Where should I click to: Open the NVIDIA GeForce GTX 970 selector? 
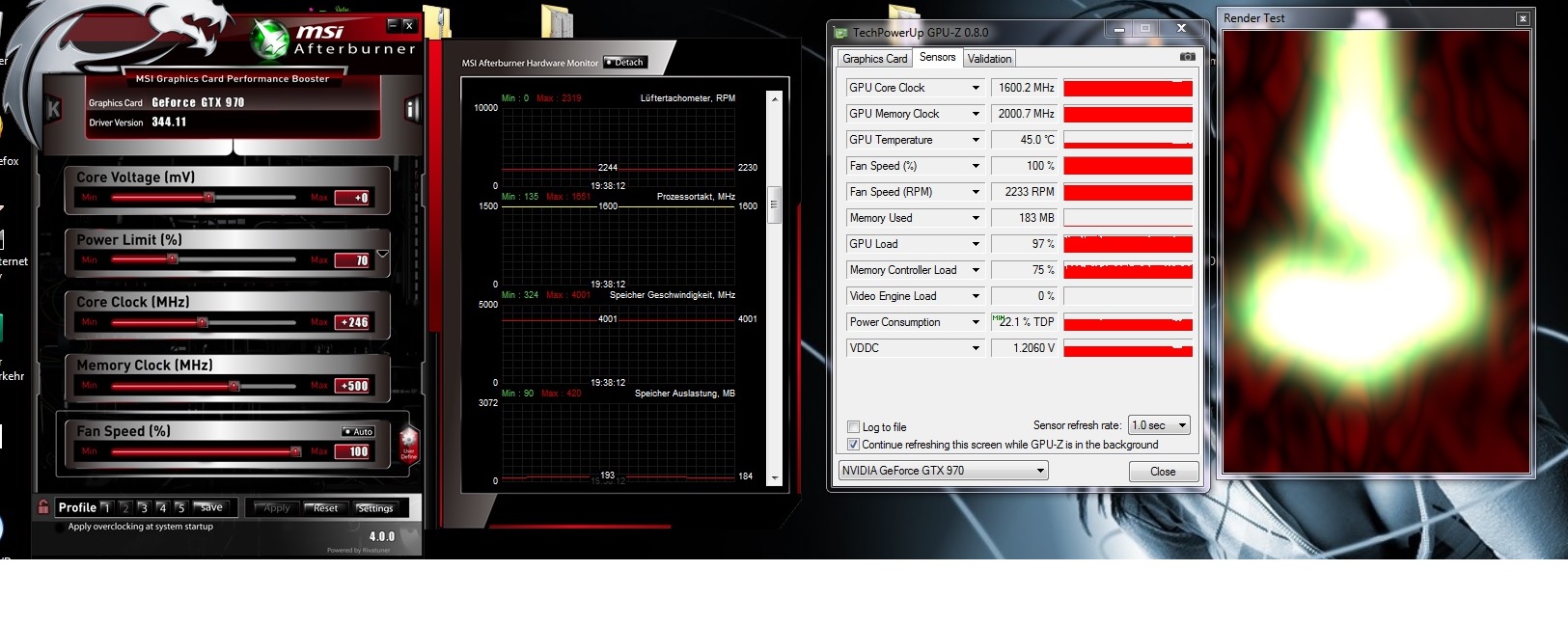[x=943, y=471]
